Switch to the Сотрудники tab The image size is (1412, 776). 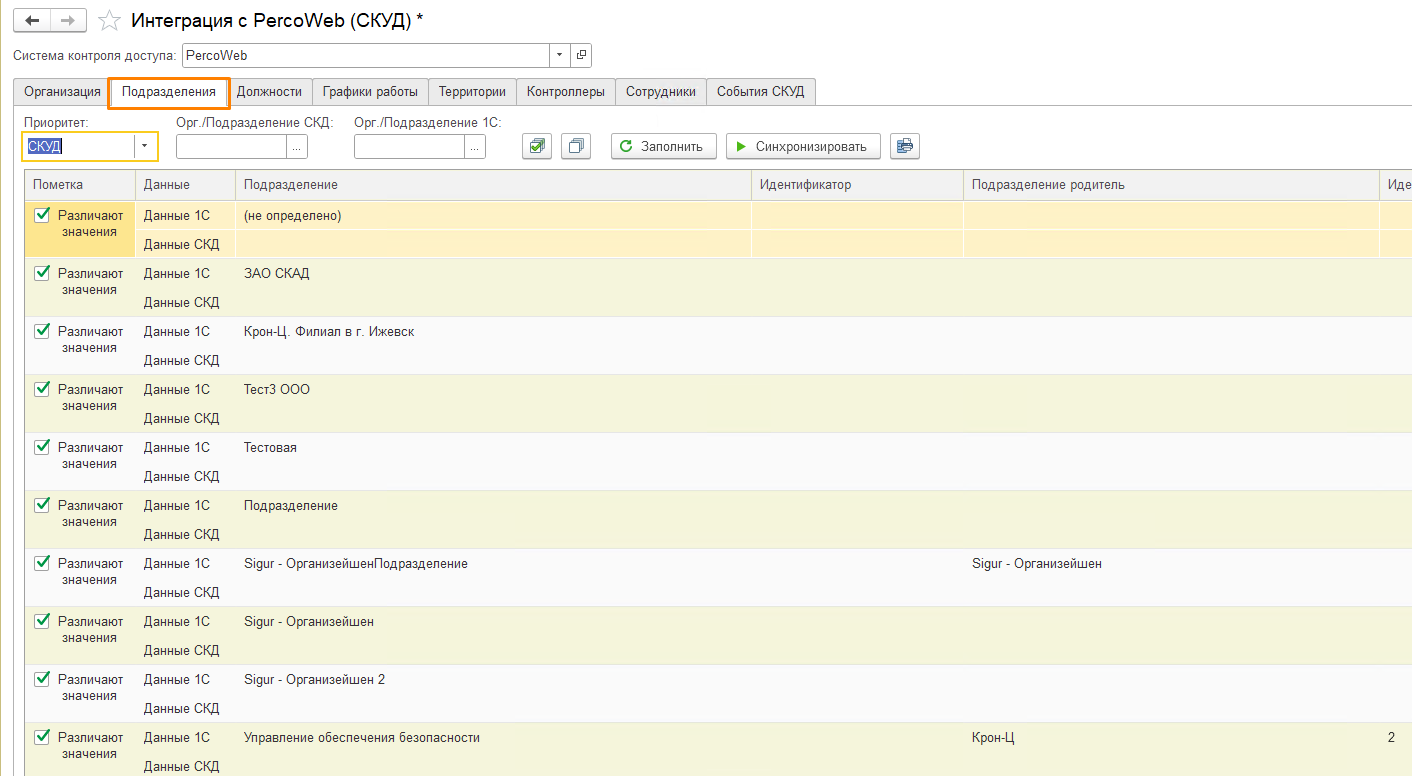(x=660, y=92)
